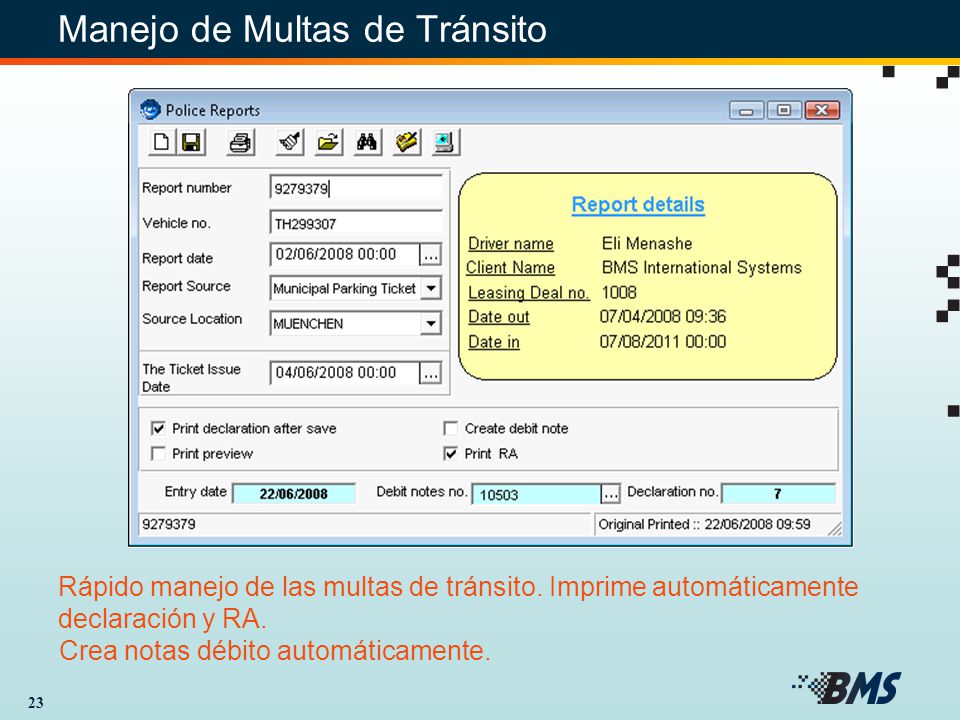Open the Source Location dropdown arrow

pyautogui.click(x=431, y=323)
